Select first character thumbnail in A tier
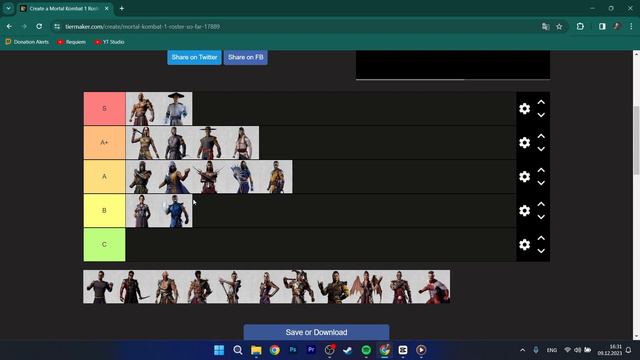The image size is (640, 360). tap(142, 176)
